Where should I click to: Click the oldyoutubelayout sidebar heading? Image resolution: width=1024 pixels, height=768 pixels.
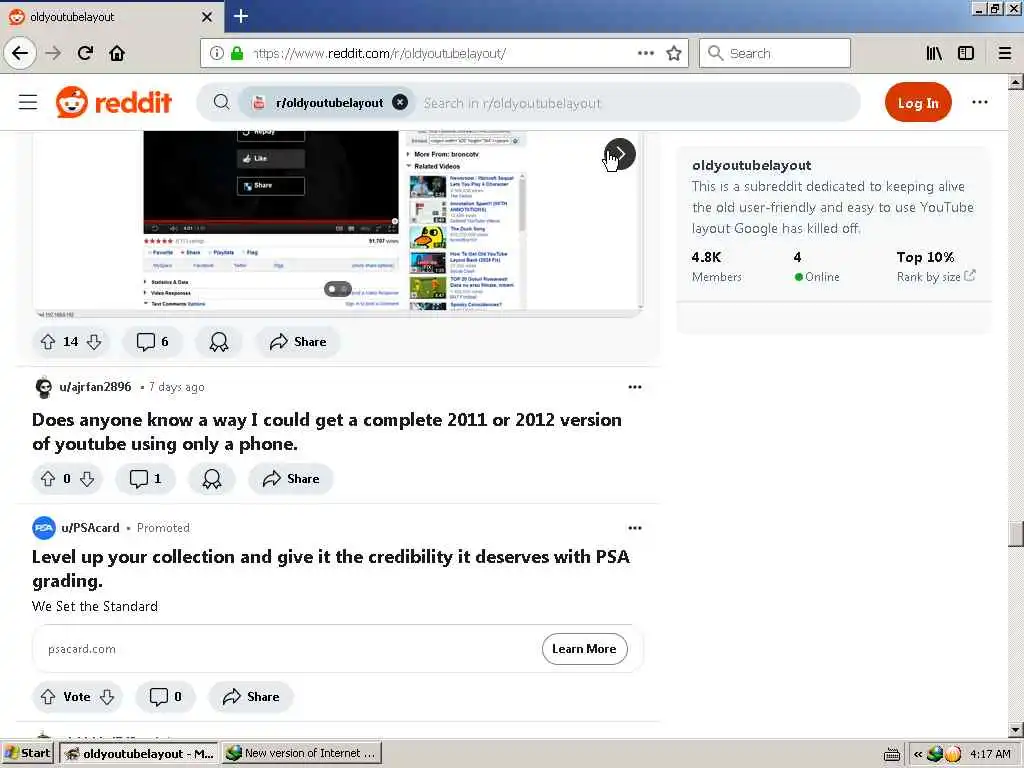(x=751, y=165)
